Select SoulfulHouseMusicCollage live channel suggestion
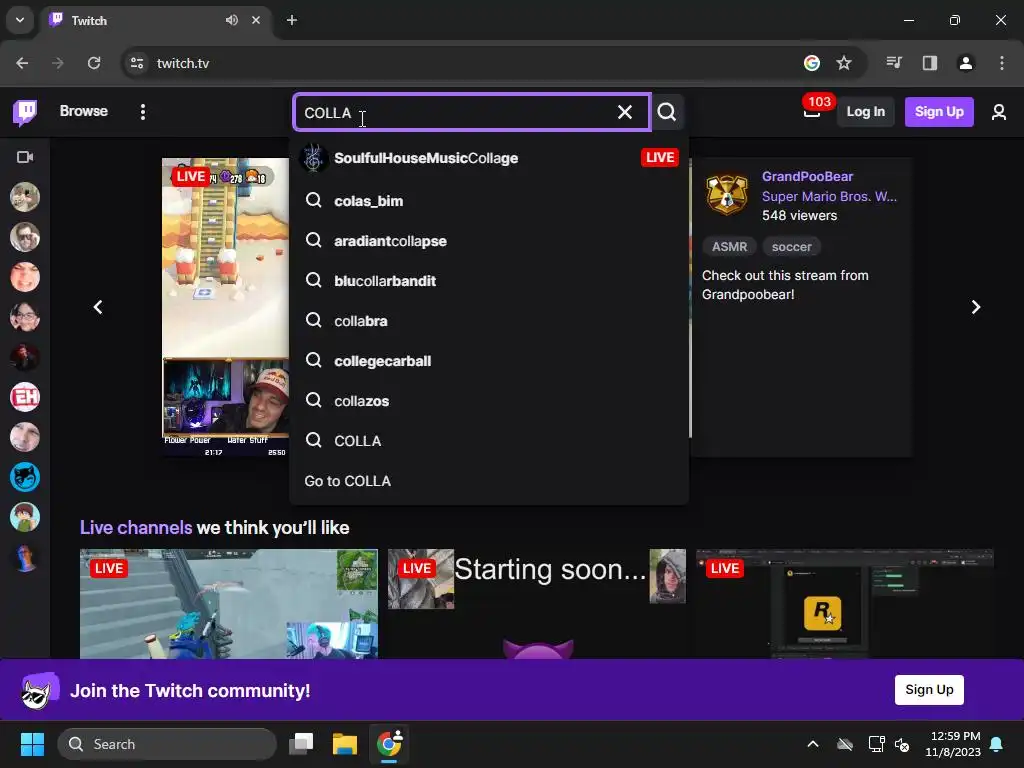 tap(489, 158)
